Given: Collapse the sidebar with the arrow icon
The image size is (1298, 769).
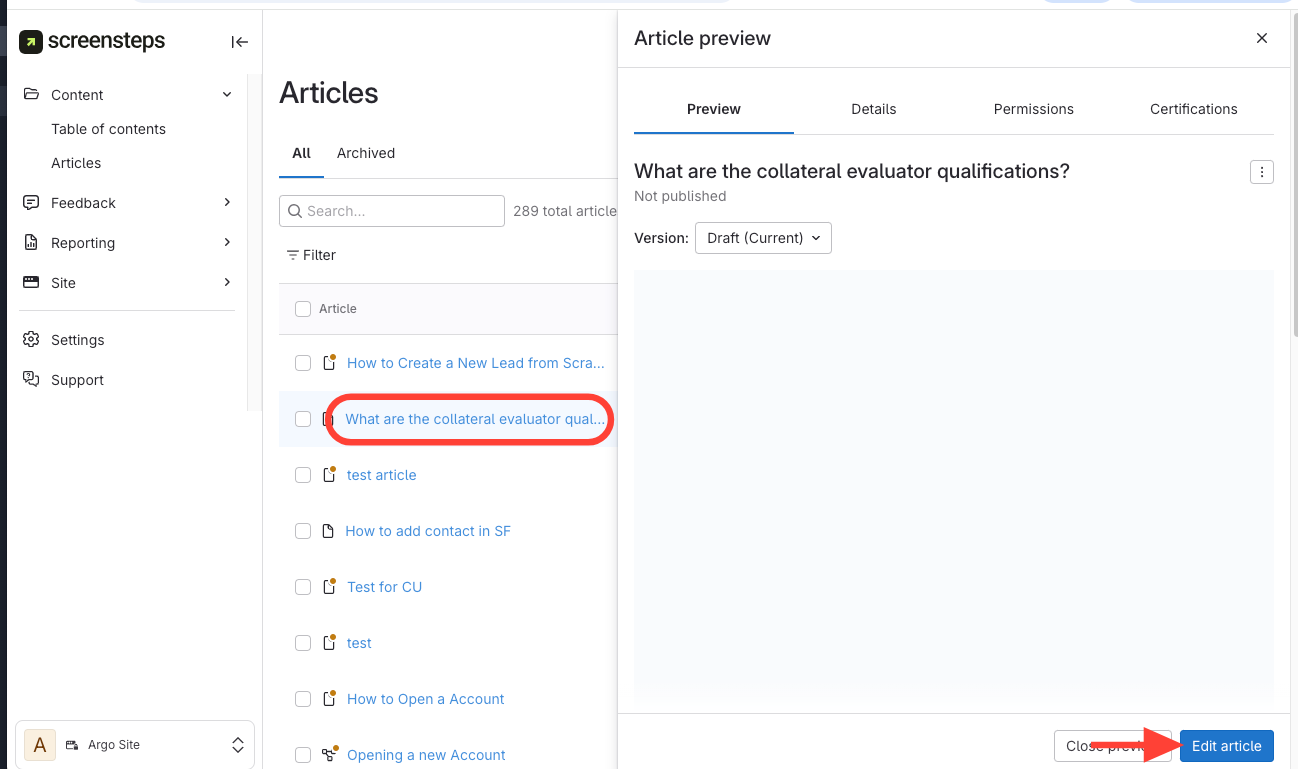Looking at the screenshot, I should click(239, 42).
